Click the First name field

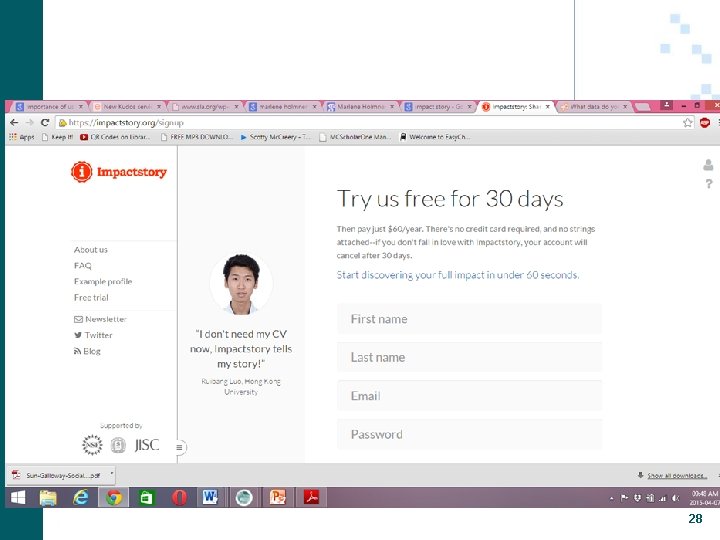point(469,319)
